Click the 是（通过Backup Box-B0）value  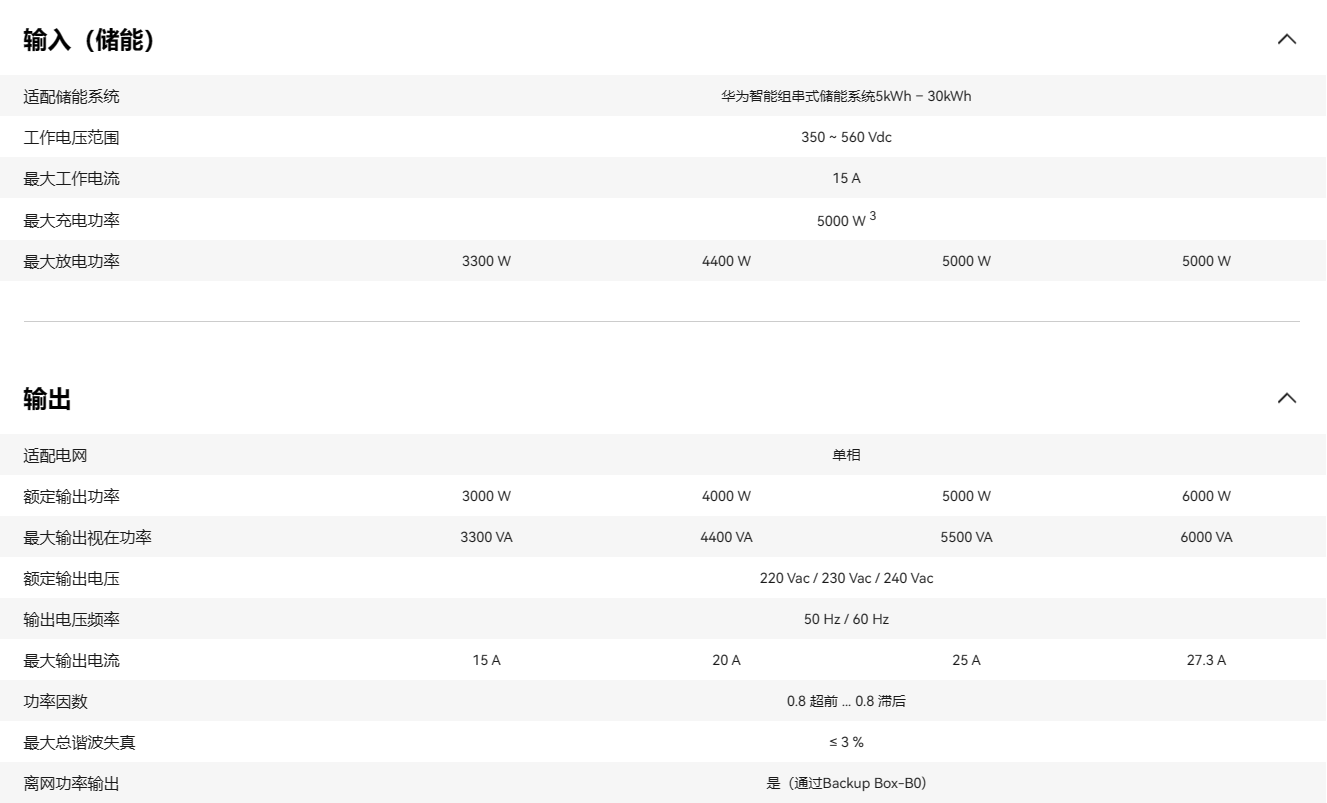point(846,783)
